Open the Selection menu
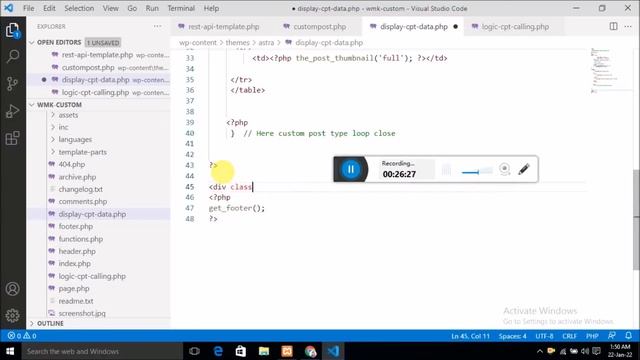This screenshot has height=360, width=640. [x=79, y=8]
